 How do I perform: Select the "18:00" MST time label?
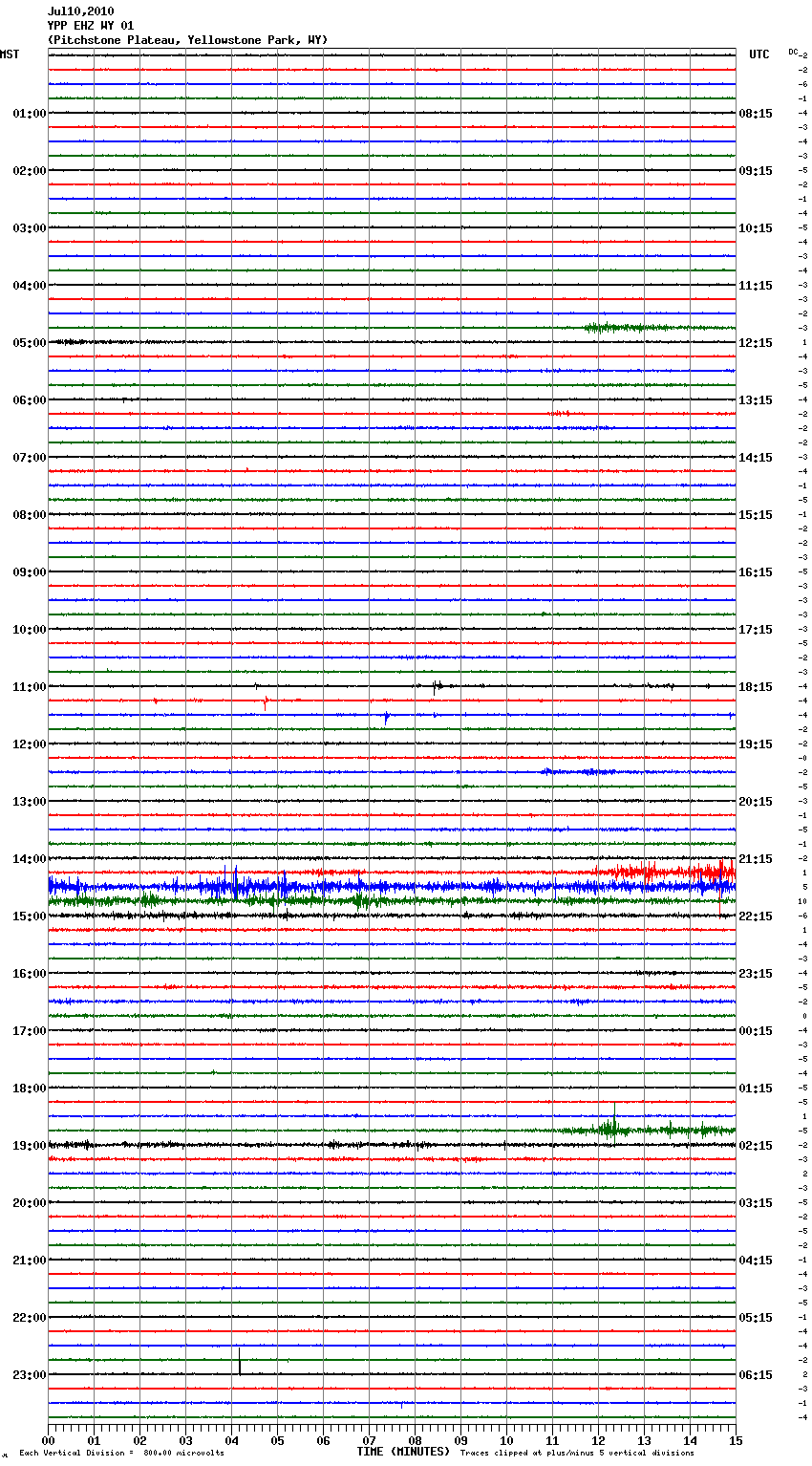[x=29, y=1089]
